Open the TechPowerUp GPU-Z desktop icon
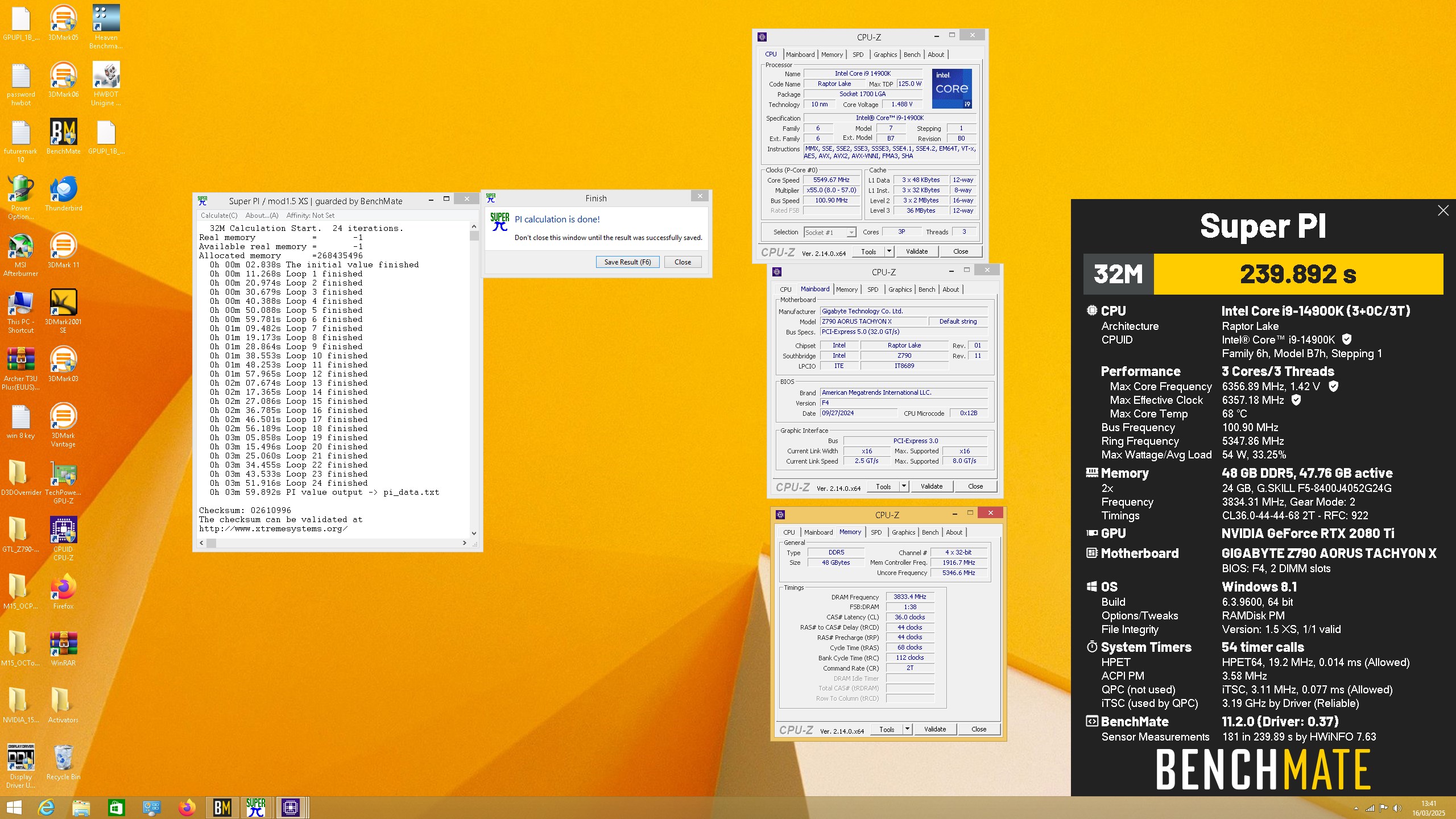 (63, 482)
